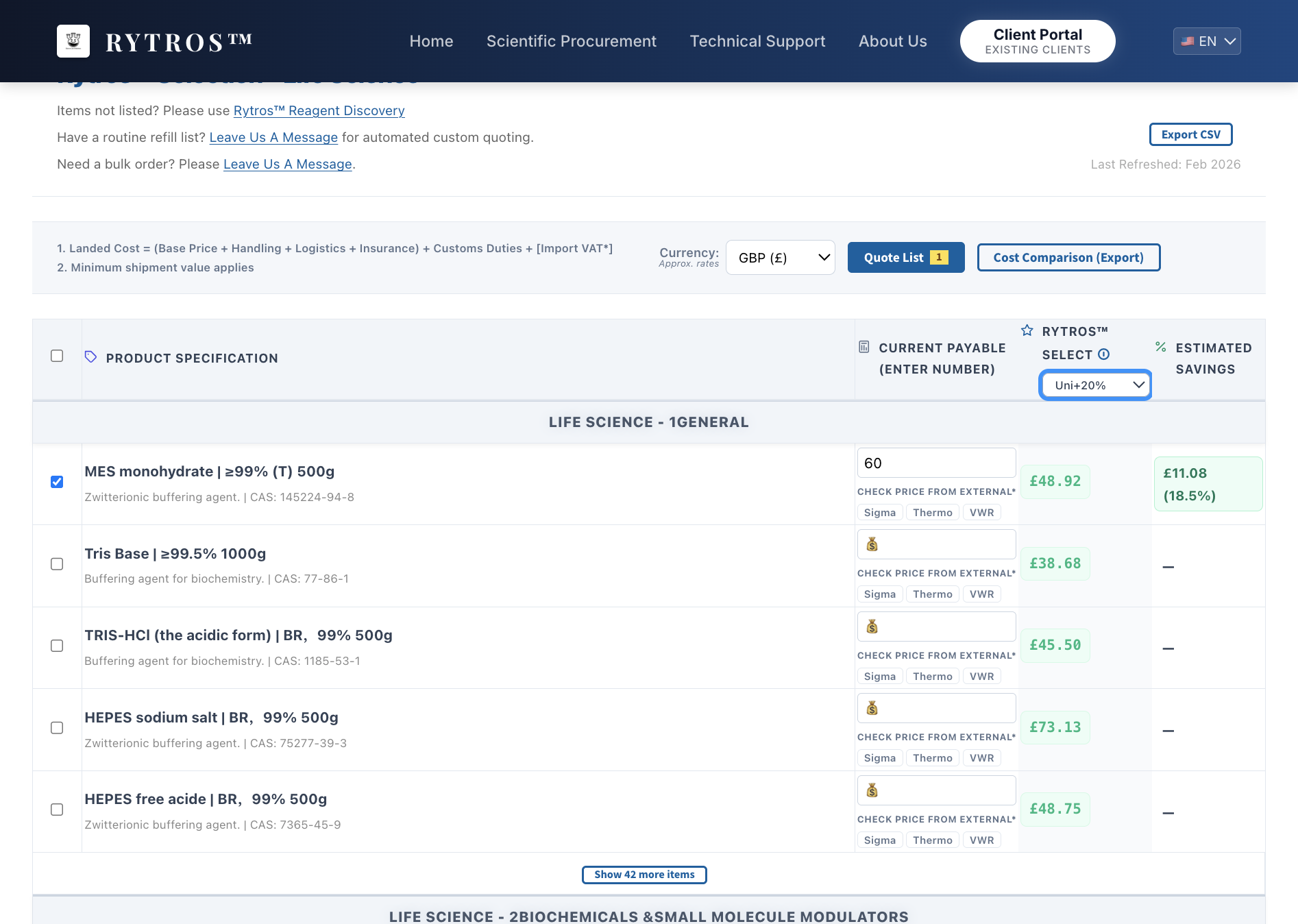Open the GBP currency dropdown
This screenshot has height=924, width=1298.
(x=780, y=258)
